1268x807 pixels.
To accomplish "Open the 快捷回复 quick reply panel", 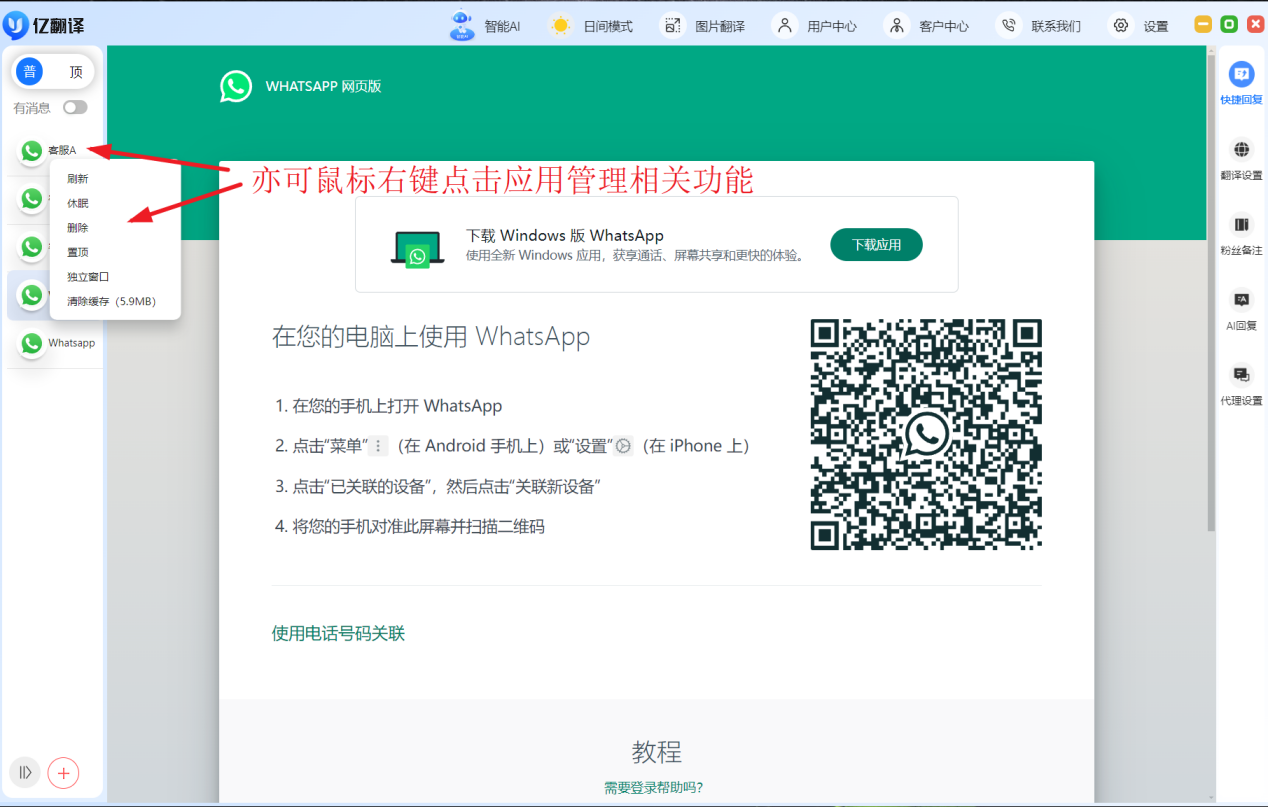I will click(1240, 85).
